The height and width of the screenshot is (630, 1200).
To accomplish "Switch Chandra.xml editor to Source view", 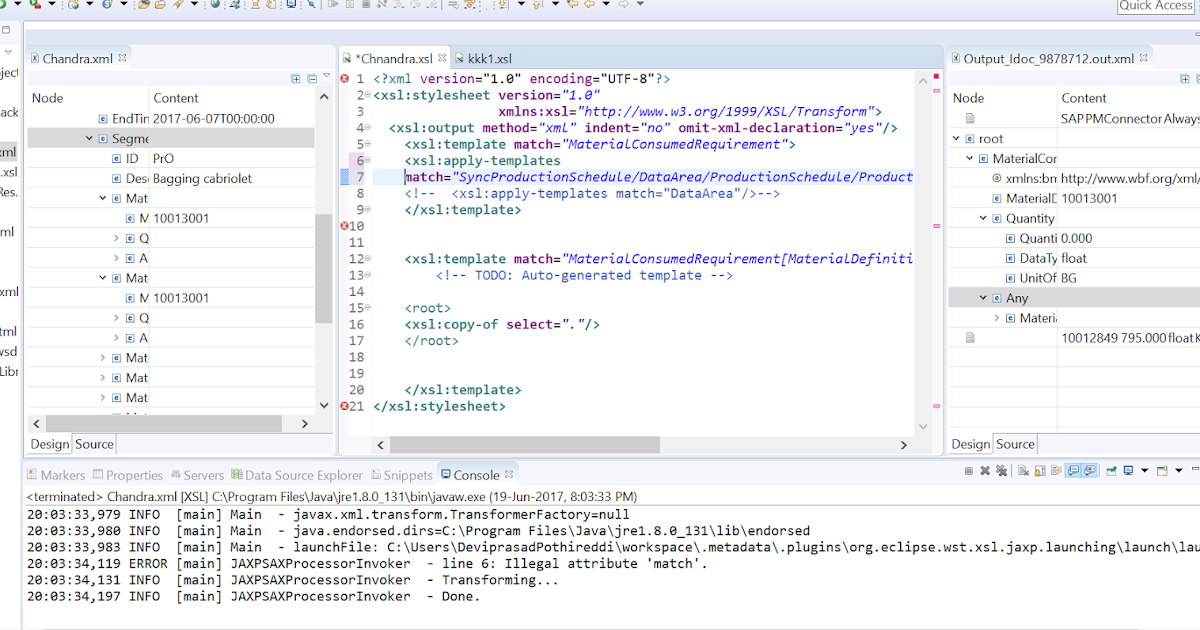I will point(93,443).
